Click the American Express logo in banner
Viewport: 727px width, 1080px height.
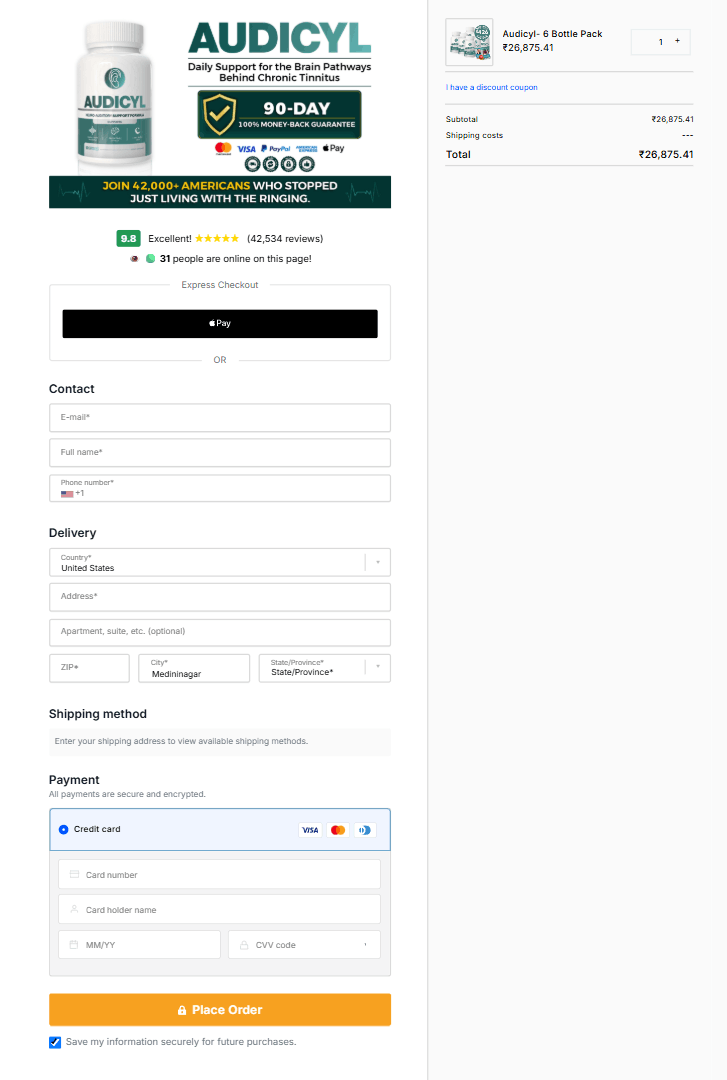[x=307, y=148]
